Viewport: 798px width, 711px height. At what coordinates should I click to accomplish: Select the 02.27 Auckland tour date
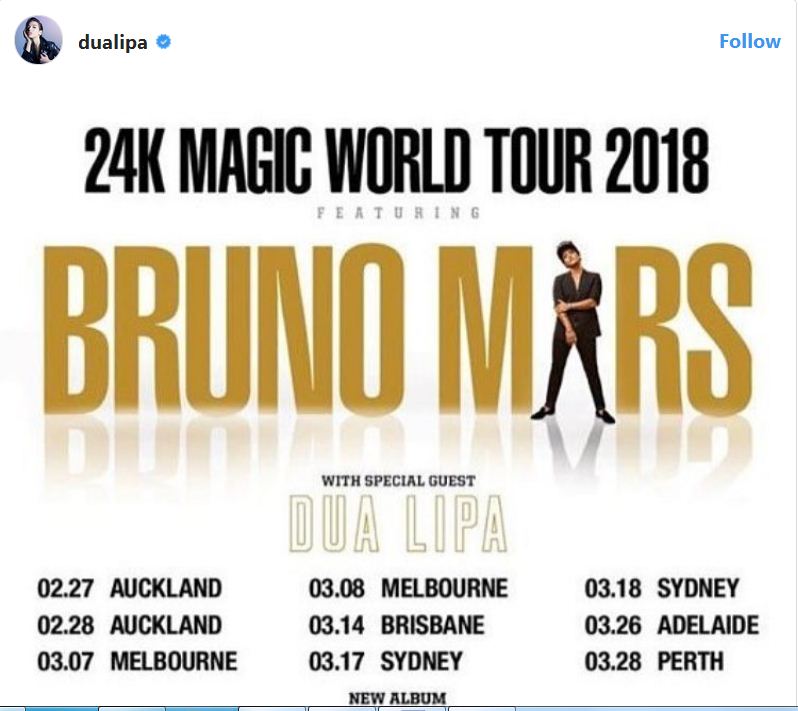point(129,587)
